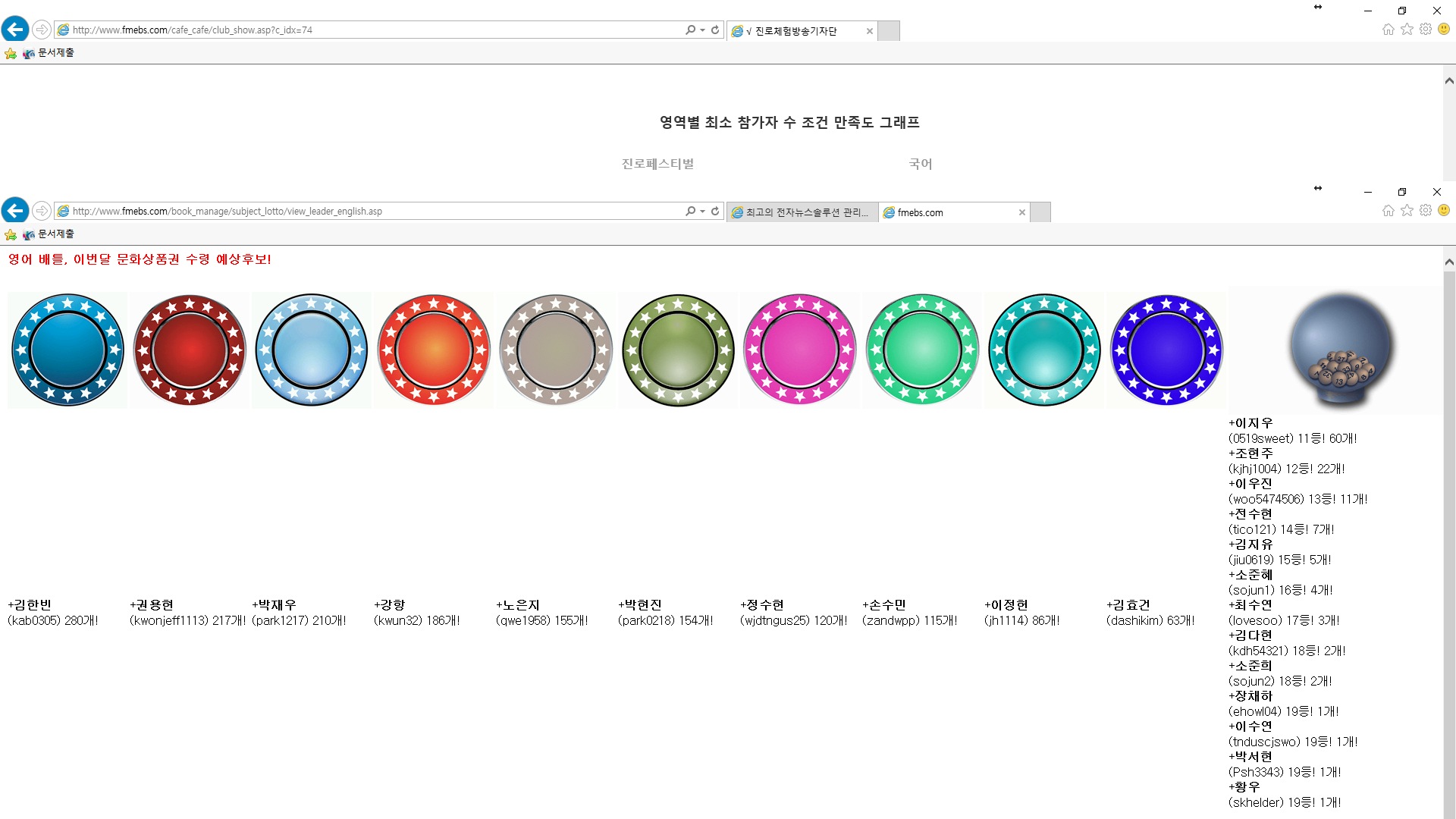Click the dark blue star badge above 김한빈
This screenshot has width=1456, height=819.
pos(67,350)
